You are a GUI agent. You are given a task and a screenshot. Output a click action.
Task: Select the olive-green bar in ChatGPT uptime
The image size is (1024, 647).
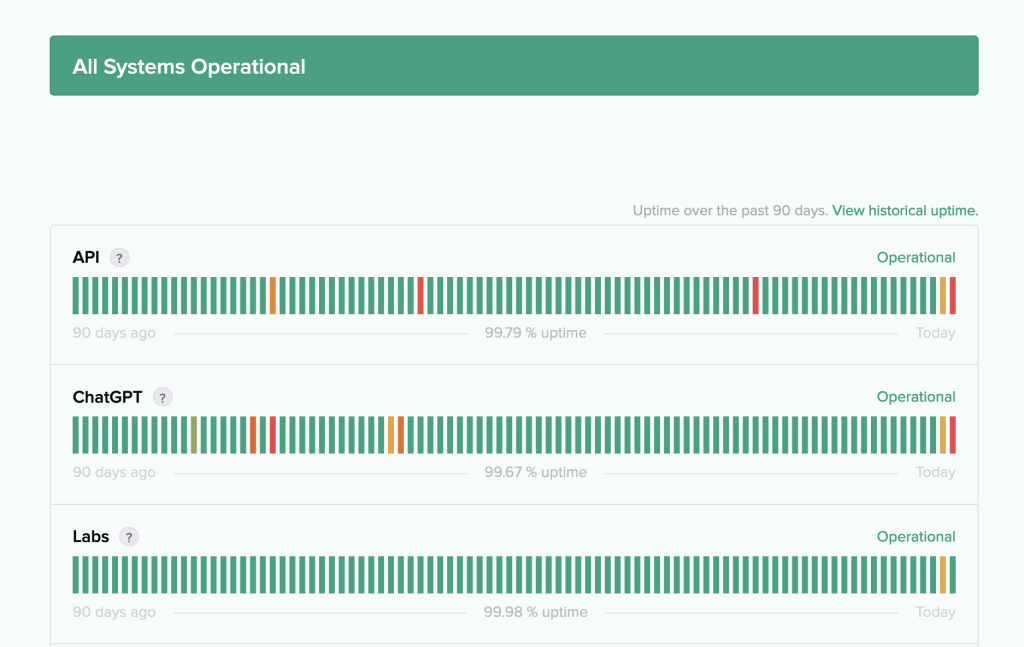194,435
